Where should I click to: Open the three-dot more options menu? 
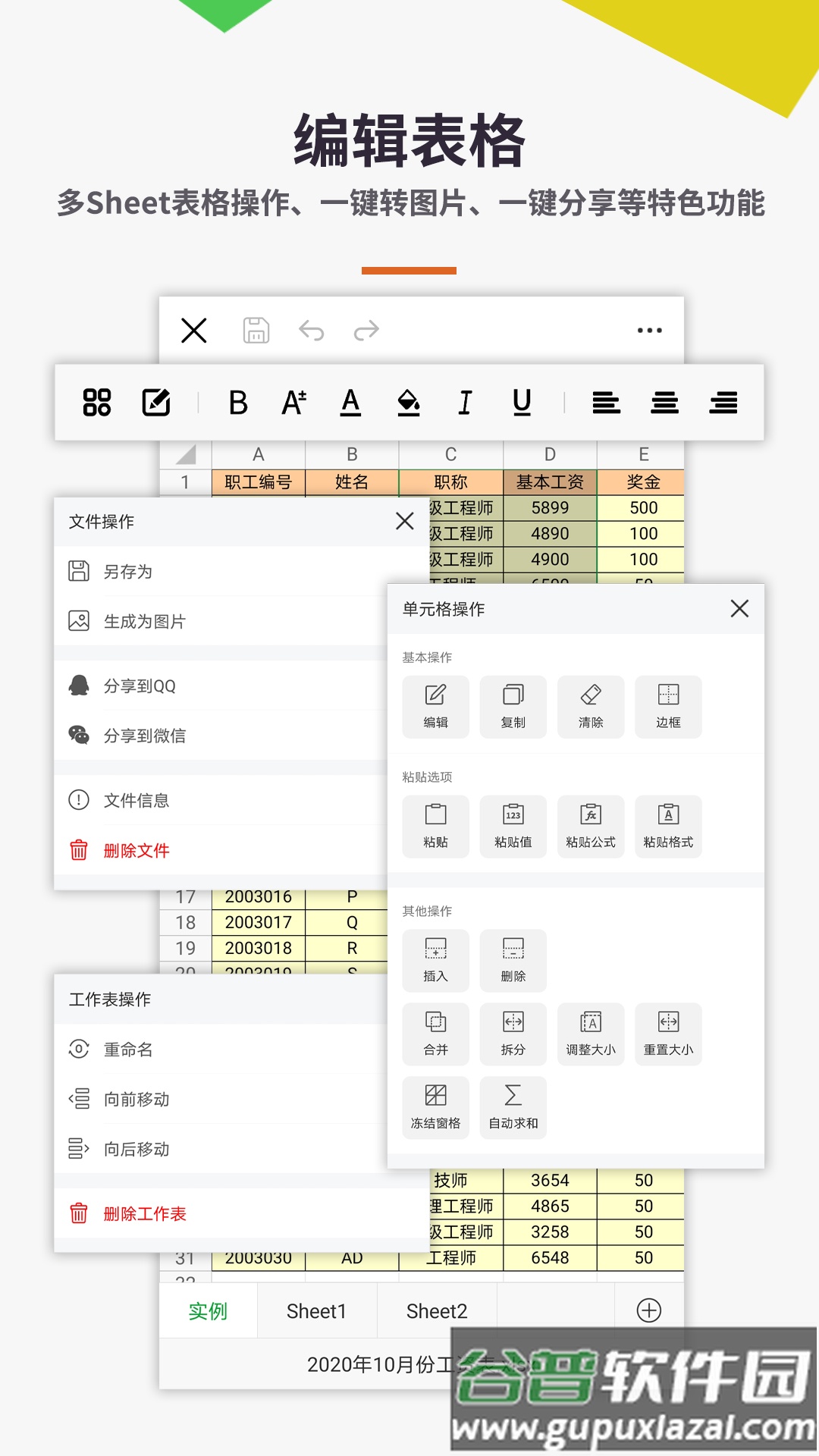coord(650,331)
